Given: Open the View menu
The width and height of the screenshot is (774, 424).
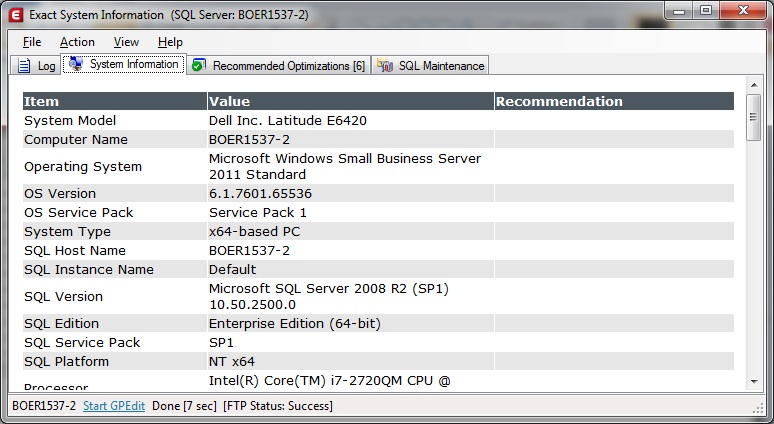Looking at the screenshot, I should pos(126,42).
